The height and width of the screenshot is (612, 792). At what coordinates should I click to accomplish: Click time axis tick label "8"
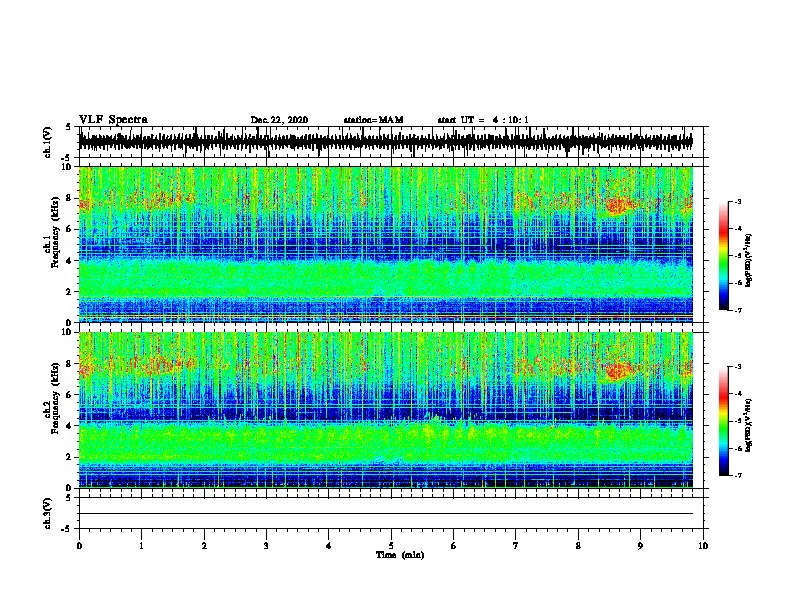(578, 546)
